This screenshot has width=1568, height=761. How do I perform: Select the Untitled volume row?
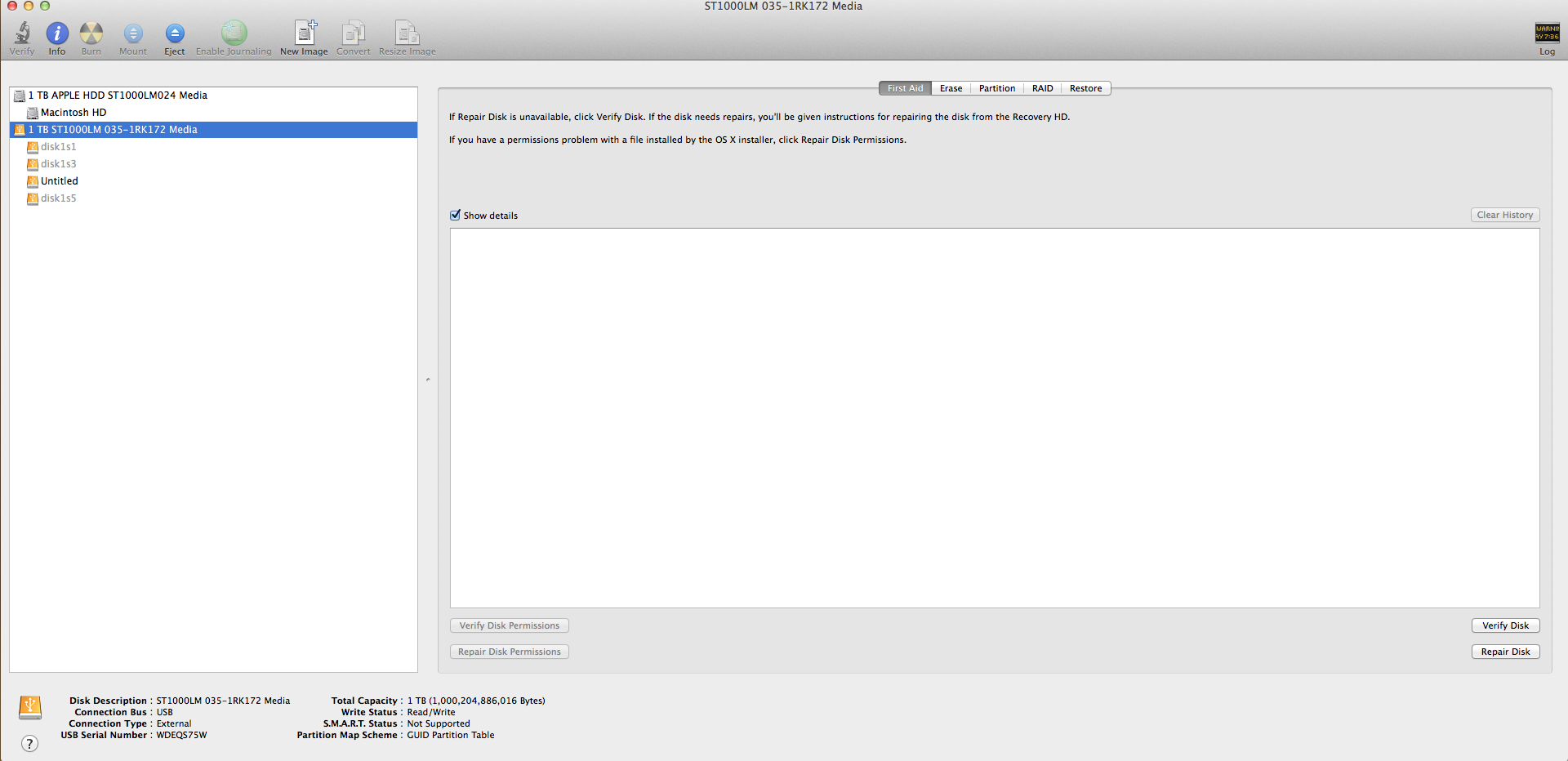coord(214,181)
